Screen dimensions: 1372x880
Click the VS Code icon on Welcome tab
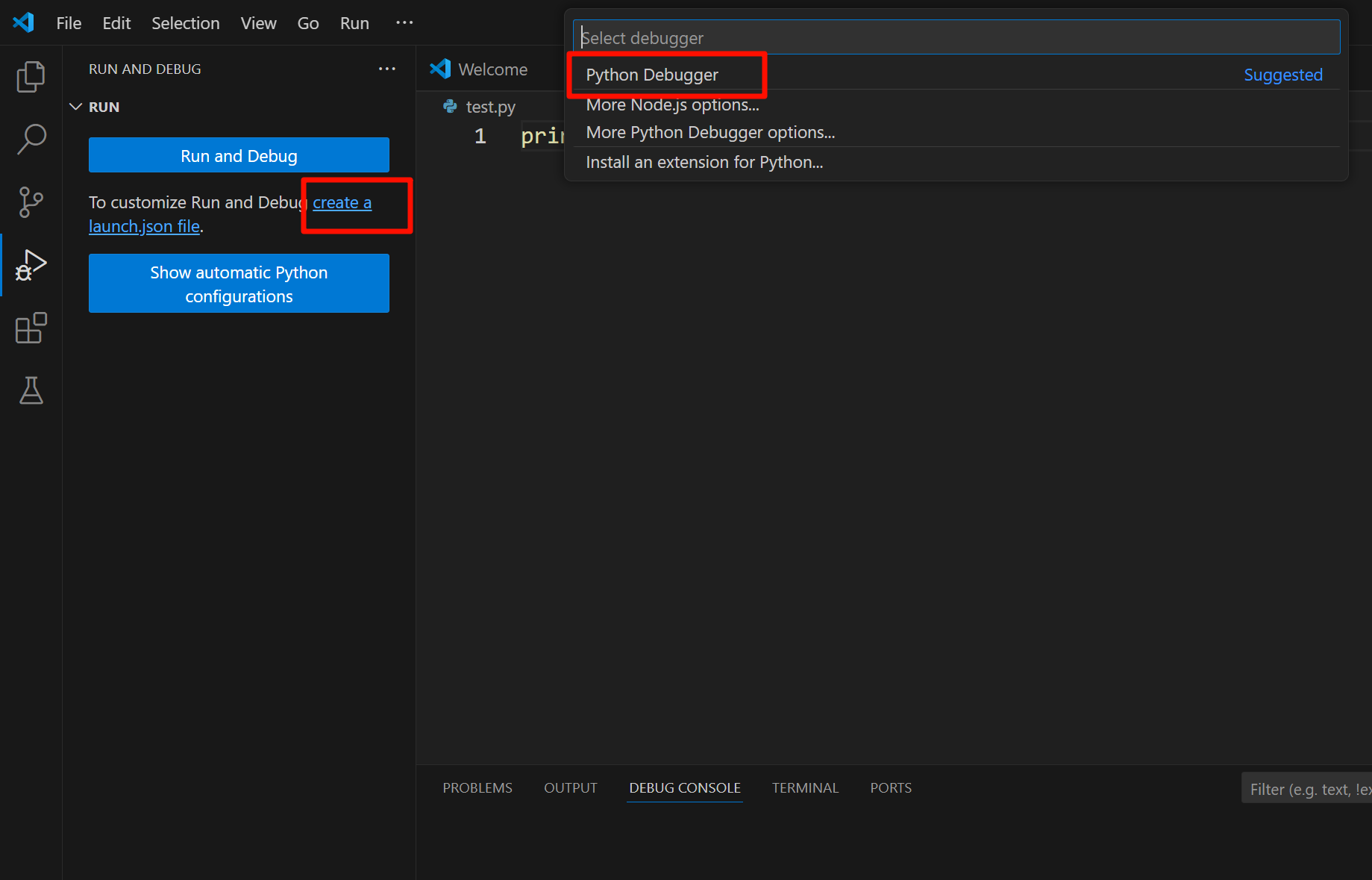[440, 69]
